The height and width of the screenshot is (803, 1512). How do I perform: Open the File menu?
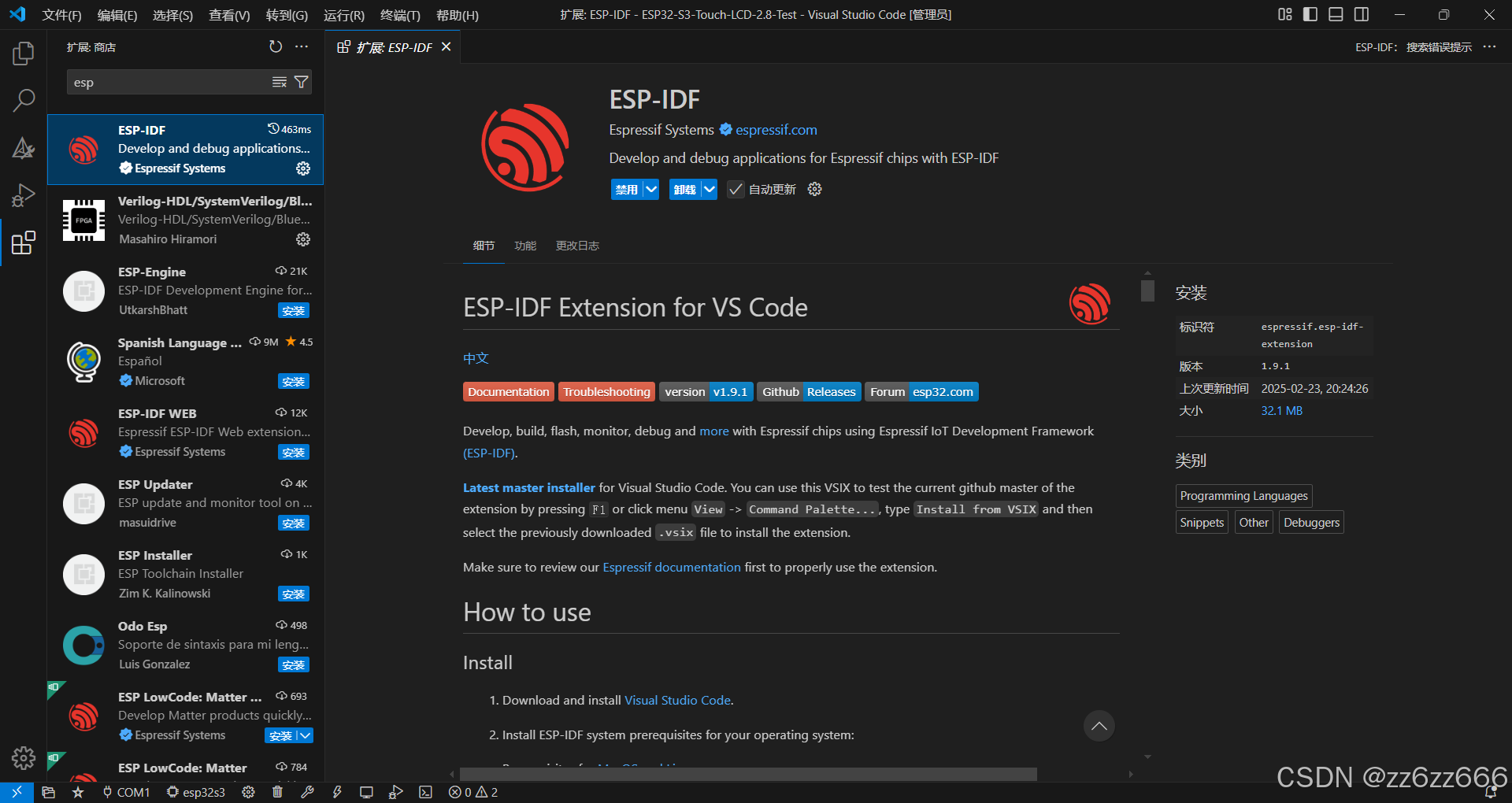click(61, 15)
